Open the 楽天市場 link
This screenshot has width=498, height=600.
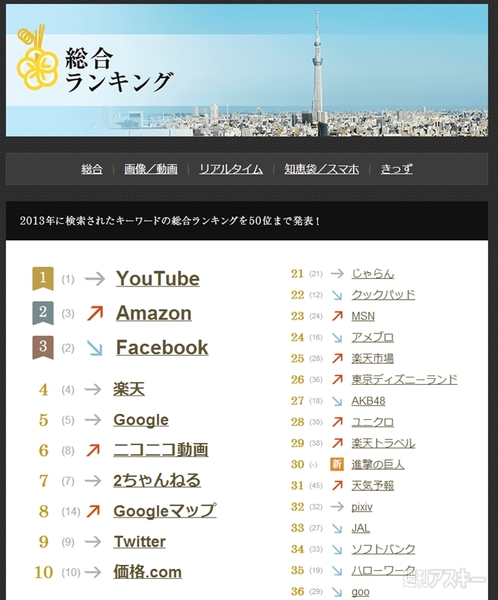click(372, 358)
